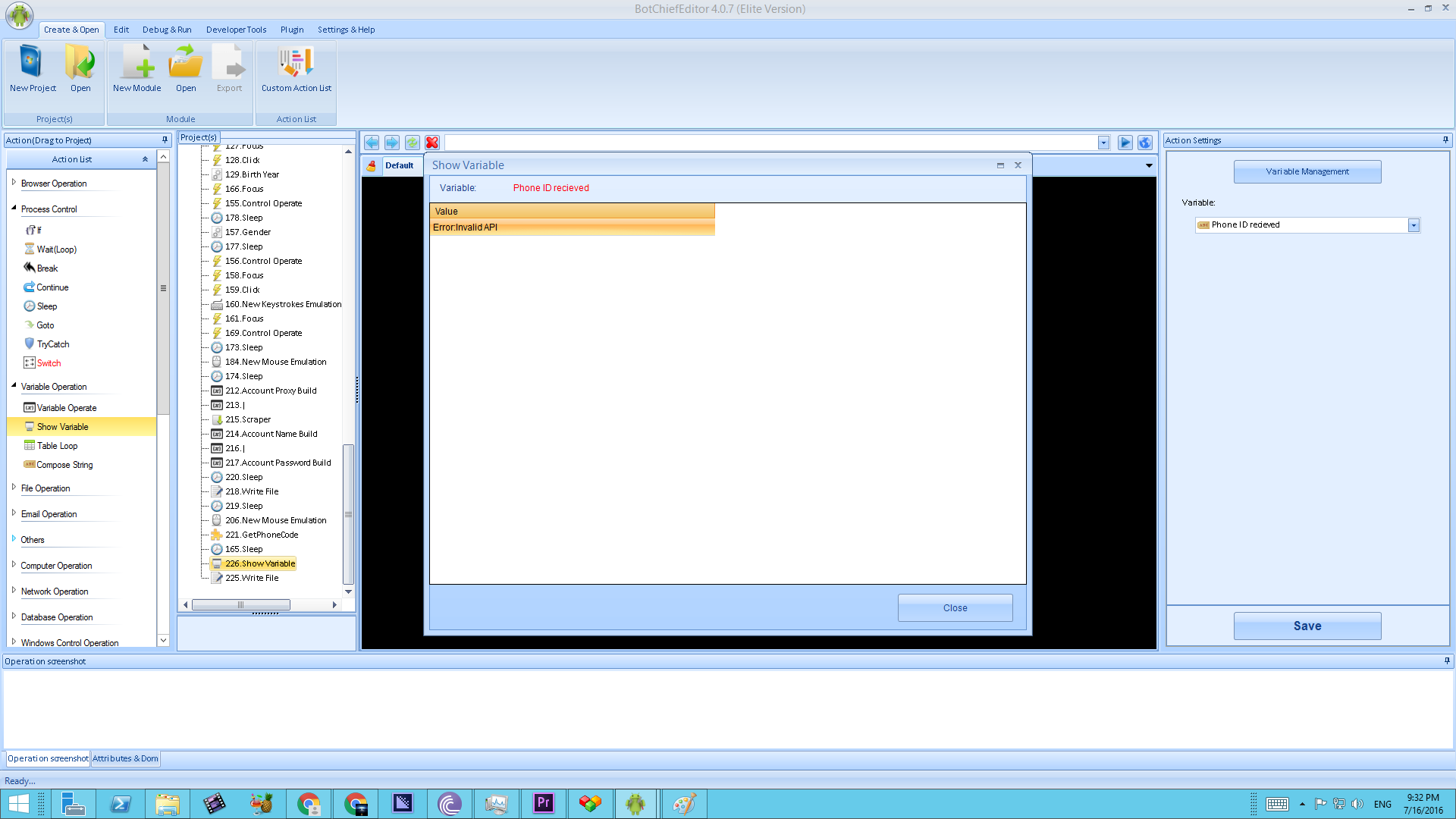Click the browser URL address field
Screen dimensions: 1456x819
(x=770, y=143)
